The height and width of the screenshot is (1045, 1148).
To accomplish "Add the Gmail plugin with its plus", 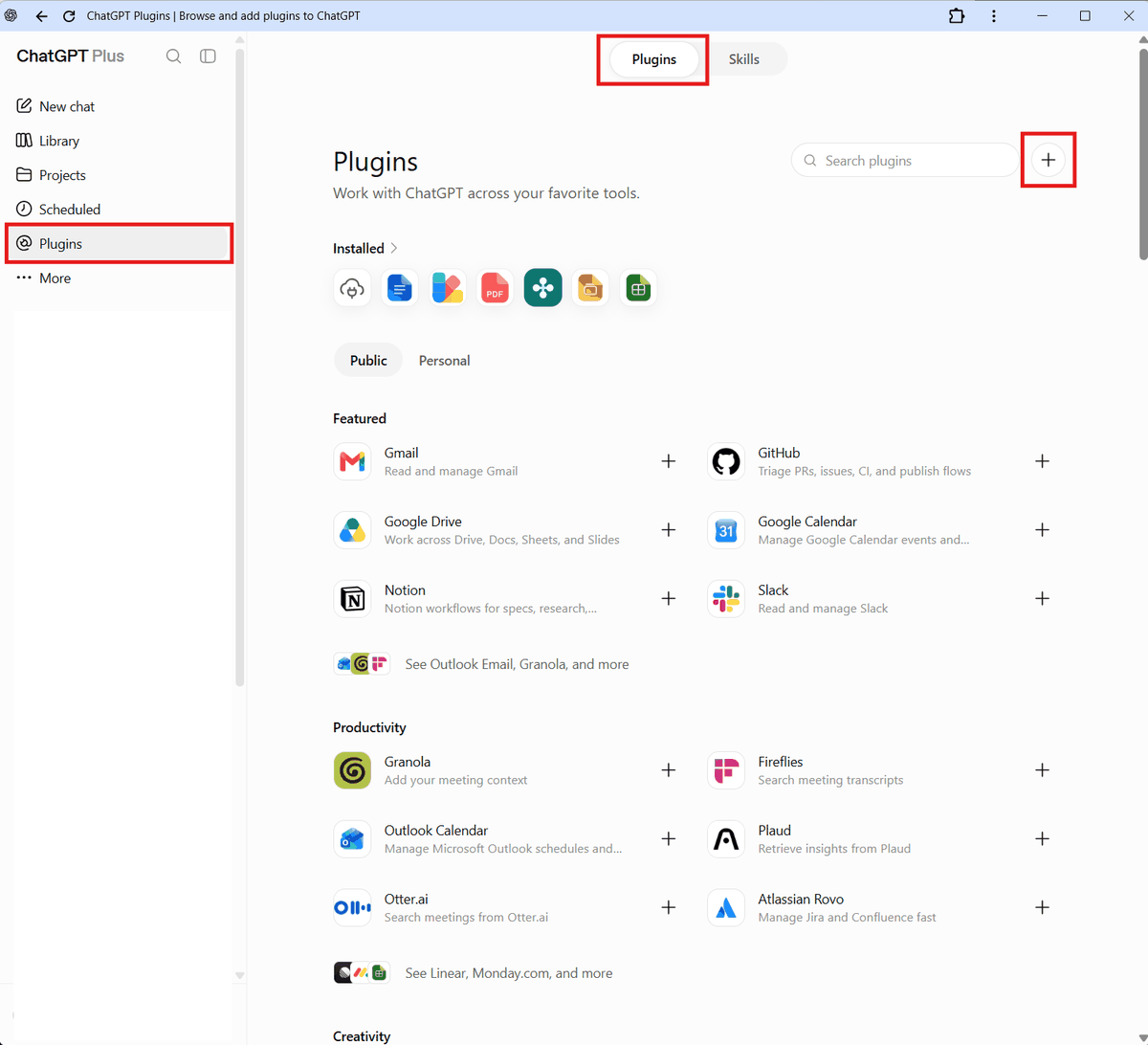I will point(669,461).
